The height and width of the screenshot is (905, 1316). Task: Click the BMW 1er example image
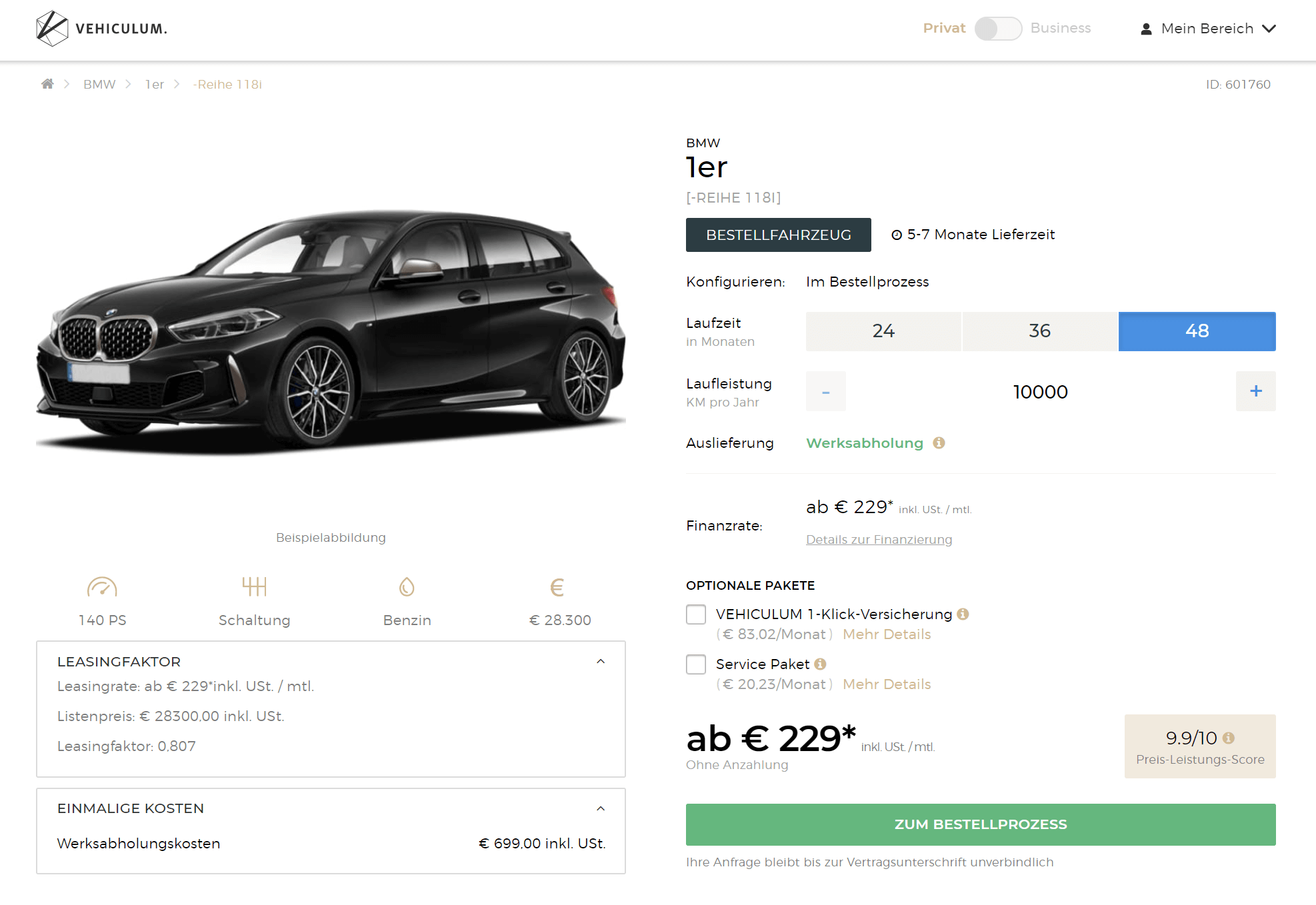[x=331, y=330]
